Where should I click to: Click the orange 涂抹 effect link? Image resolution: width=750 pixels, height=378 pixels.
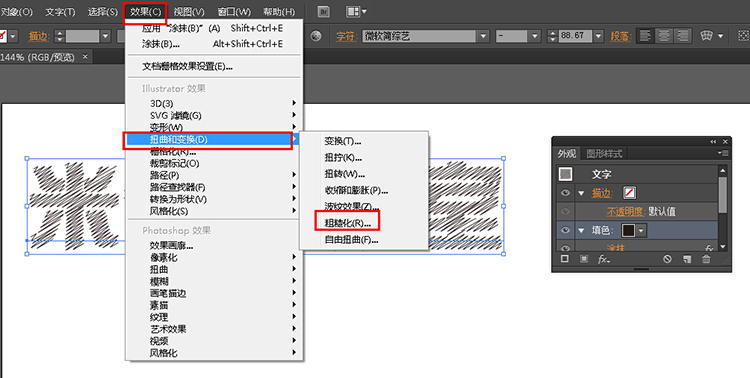(615, 248)
